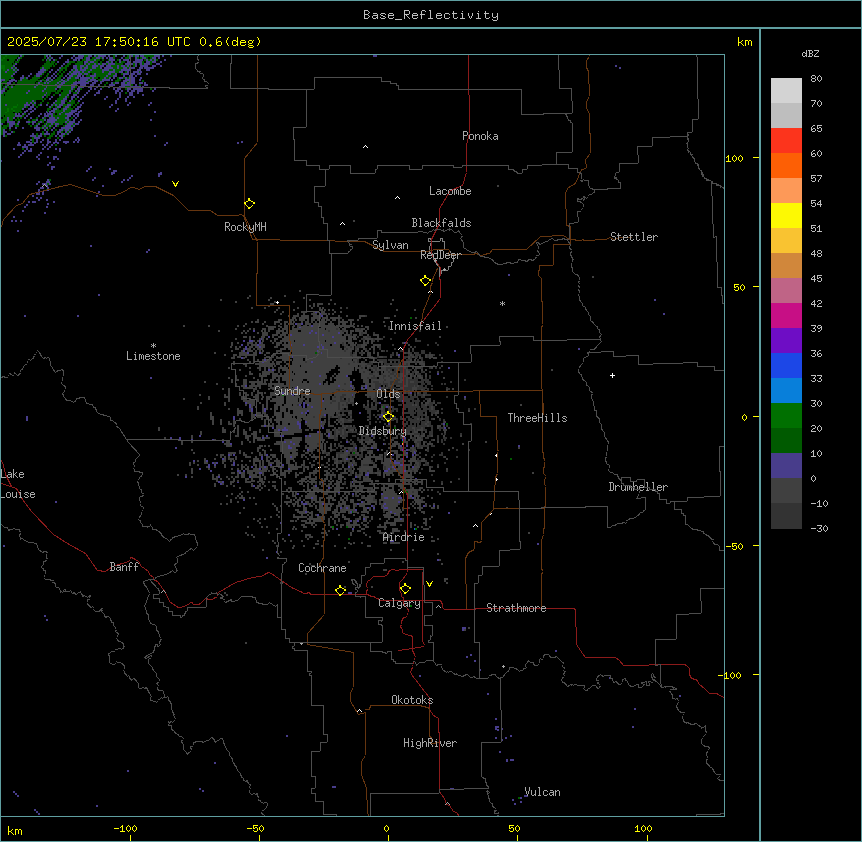Click the 80 dBZ legend value
Screen dimensions: 862x842
(x=816, y=79)
